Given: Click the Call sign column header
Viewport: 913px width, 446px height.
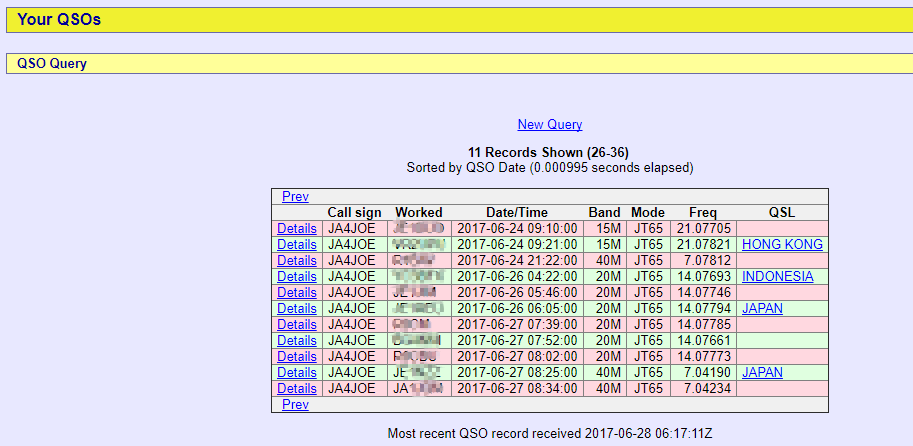Looking at the screenshot, I should (355, 213).
